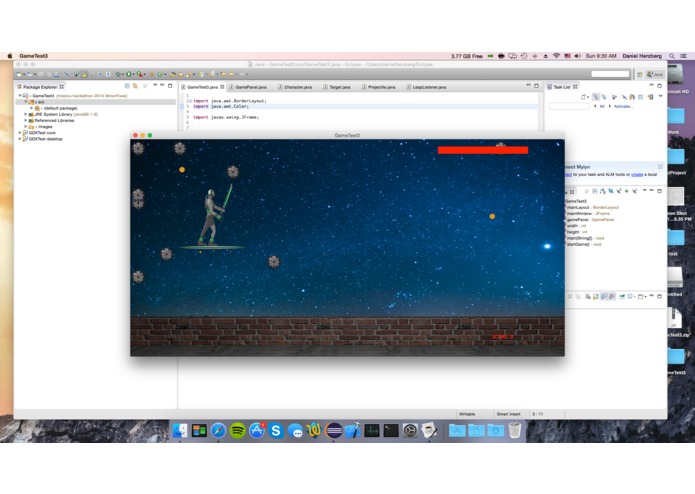Click the Activate... link in Task List
695x494 pixels.
click(623, 106)
